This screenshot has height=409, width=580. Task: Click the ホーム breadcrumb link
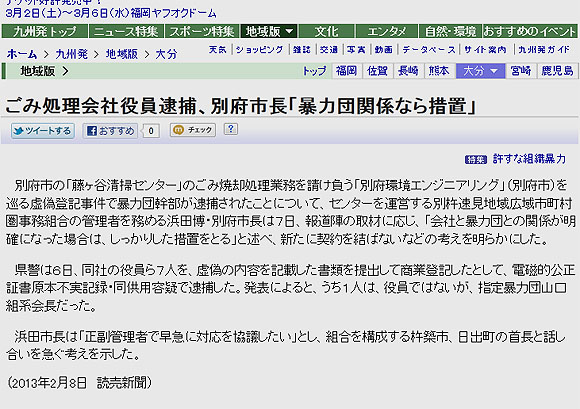22,54
